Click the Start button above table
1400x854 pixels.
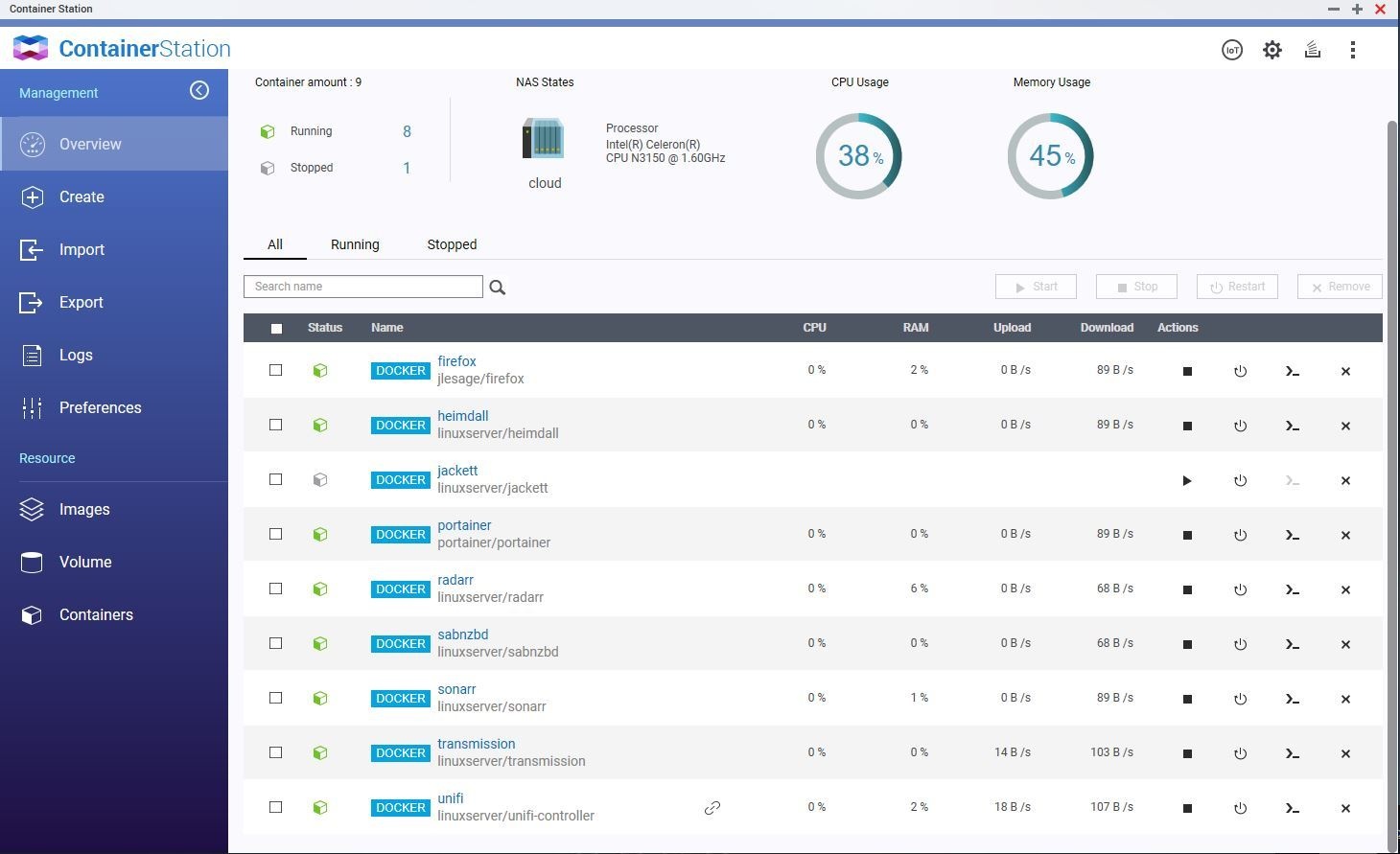coord(1036,287)
